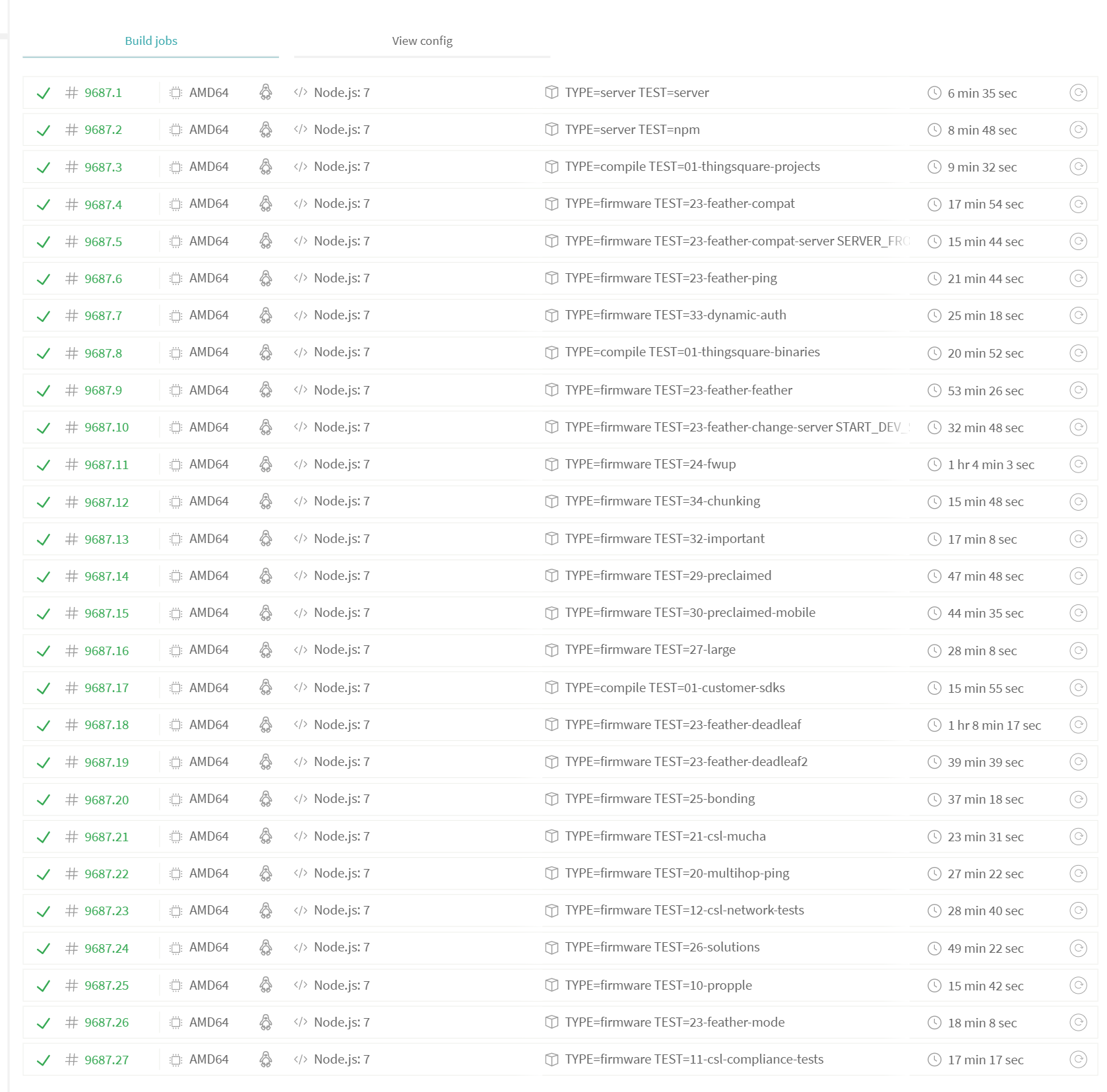Click green checkmark status of job 9687.5
The width and height of the screenshot is (1107, 1092).
[x=44, y=242]
